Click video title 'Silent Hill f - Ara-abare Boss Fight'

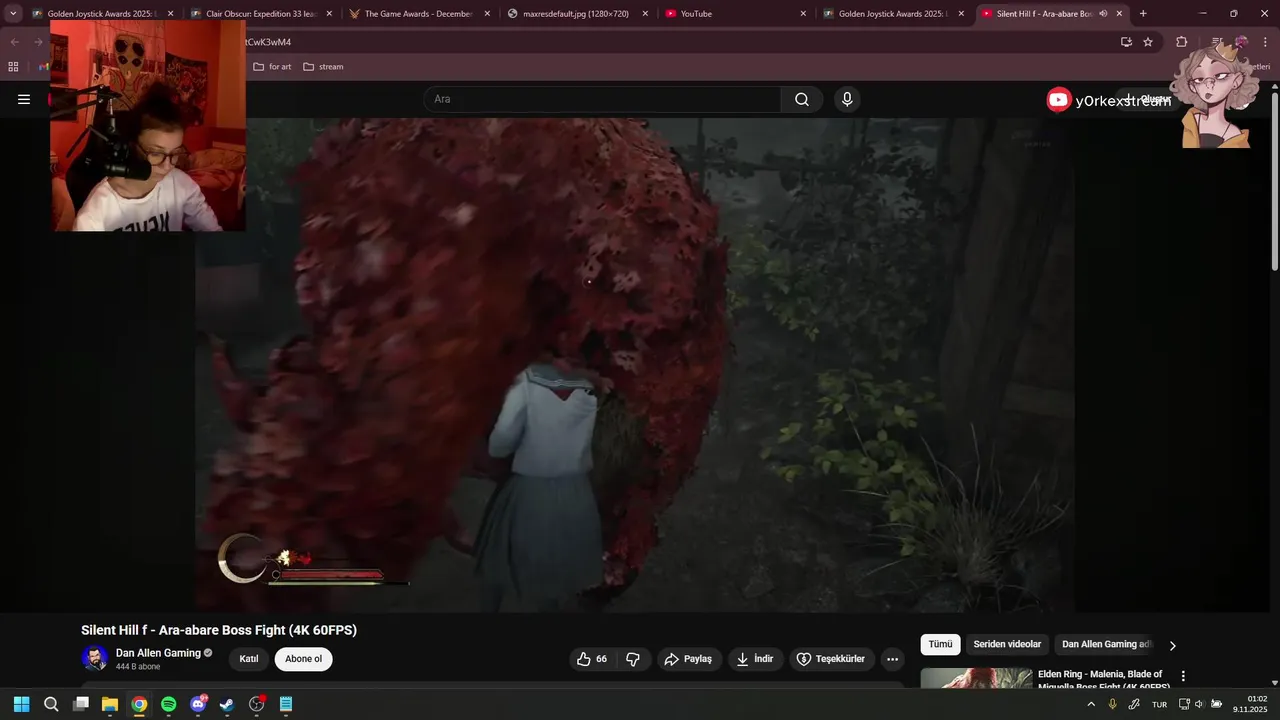219,630
